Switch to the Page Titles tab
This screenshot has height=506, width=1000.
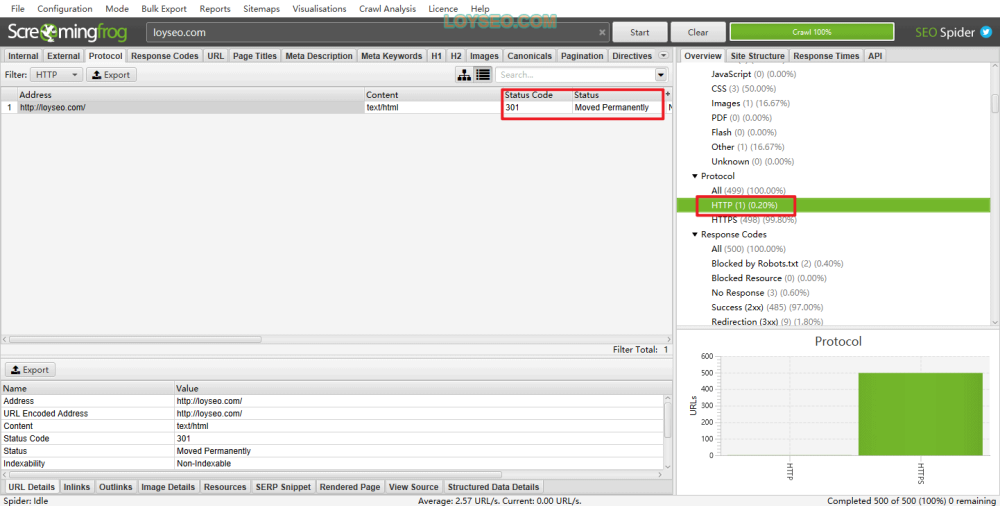pos(254,56)
